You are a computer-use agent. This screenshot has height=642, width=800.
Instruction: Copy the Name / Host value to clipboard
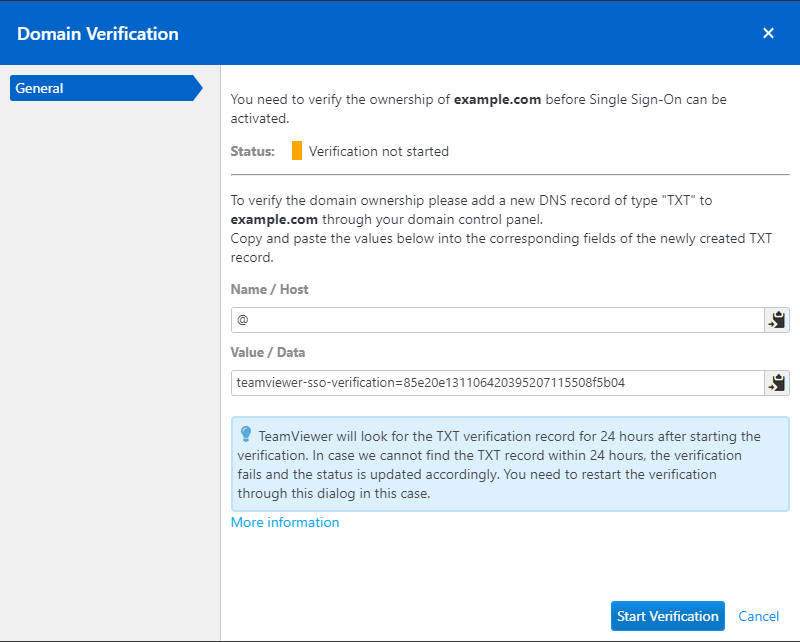coord(777,320)
